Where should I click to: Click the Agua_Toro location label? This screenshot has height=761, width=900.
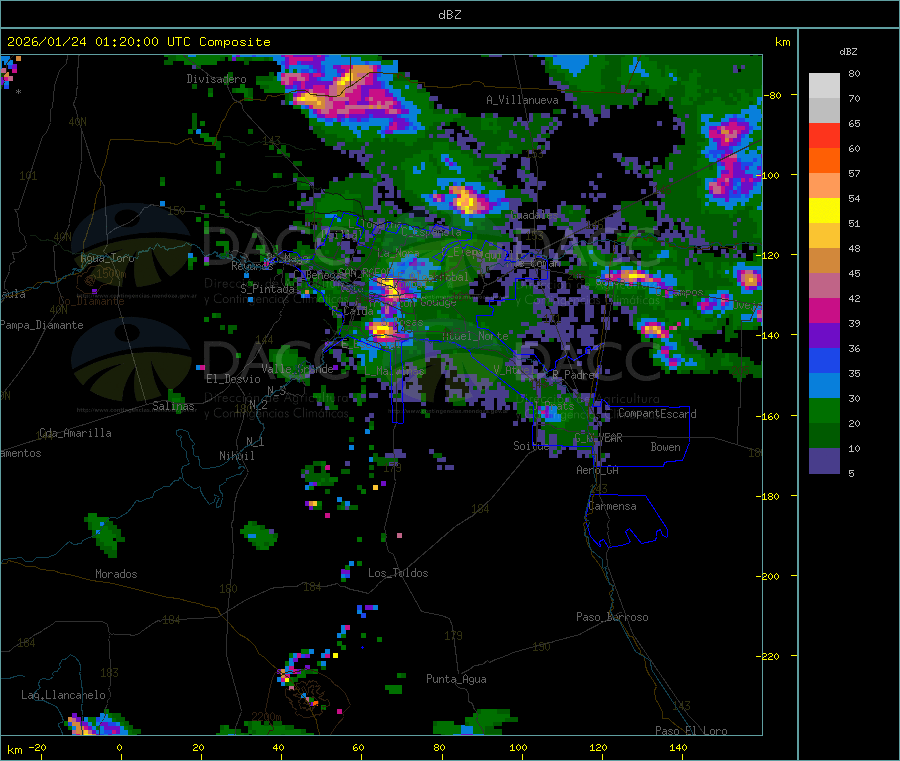[107, 258]
